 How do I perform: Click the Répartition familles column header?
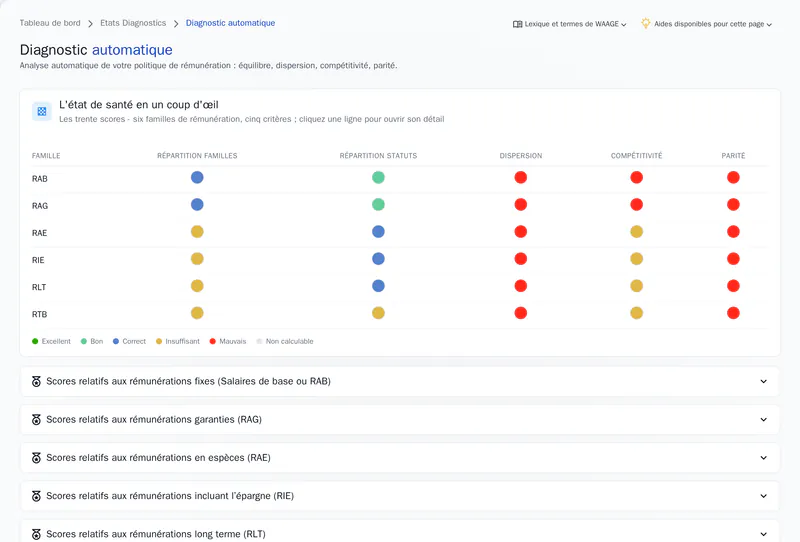pyautogui.click(x=197, y=156)
